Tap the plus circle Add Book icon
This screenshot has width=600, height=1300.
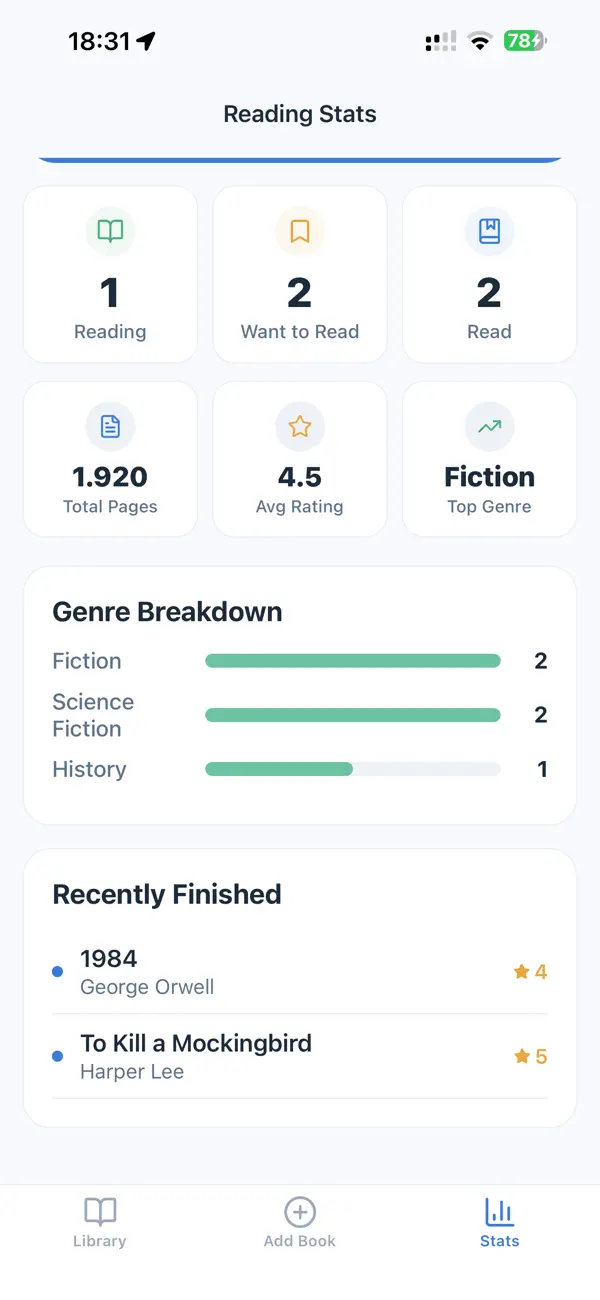[x=299, y=1211]
